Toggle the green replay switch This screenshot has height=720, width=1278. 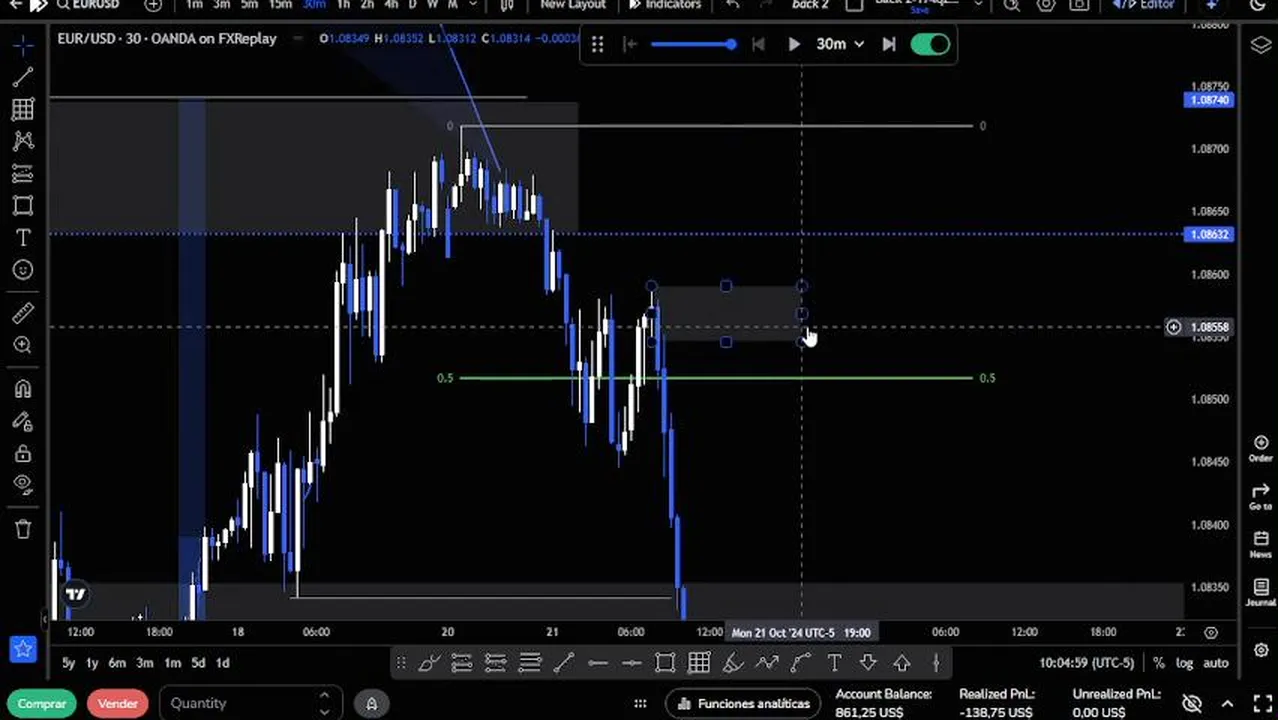(930, 44)
